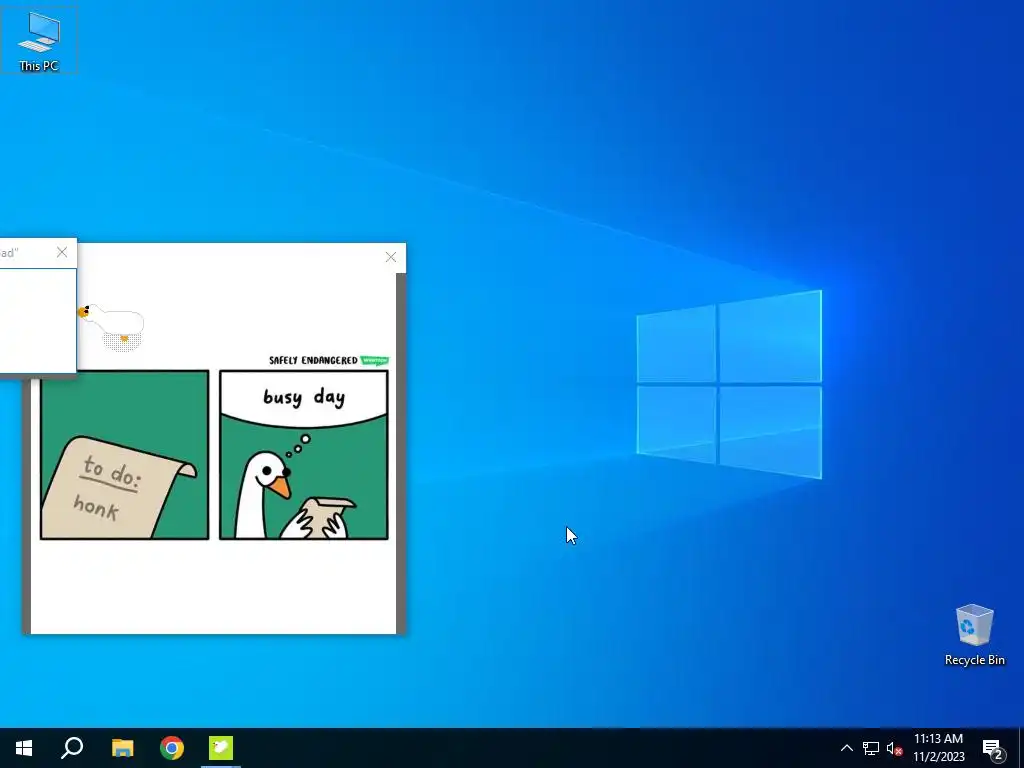Launch File Explorer from the taskbar
The image size is (1024, 768).
click(122, 748)
